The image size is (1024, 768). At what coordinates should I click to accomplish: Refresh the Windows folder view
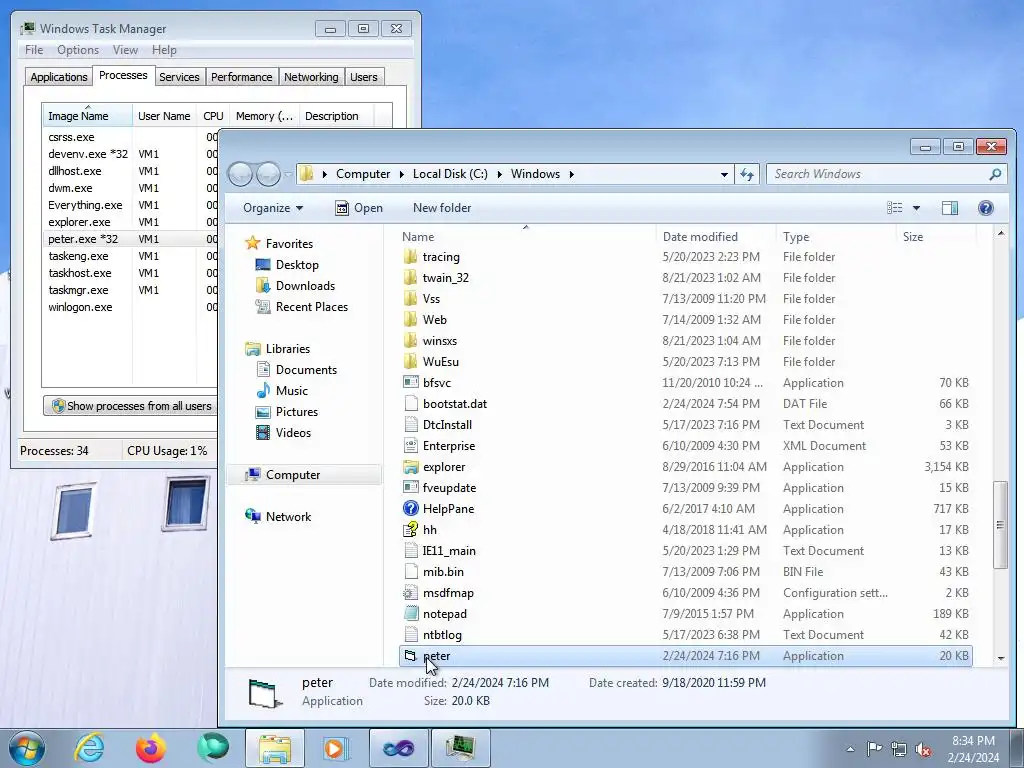click(747, 174)
